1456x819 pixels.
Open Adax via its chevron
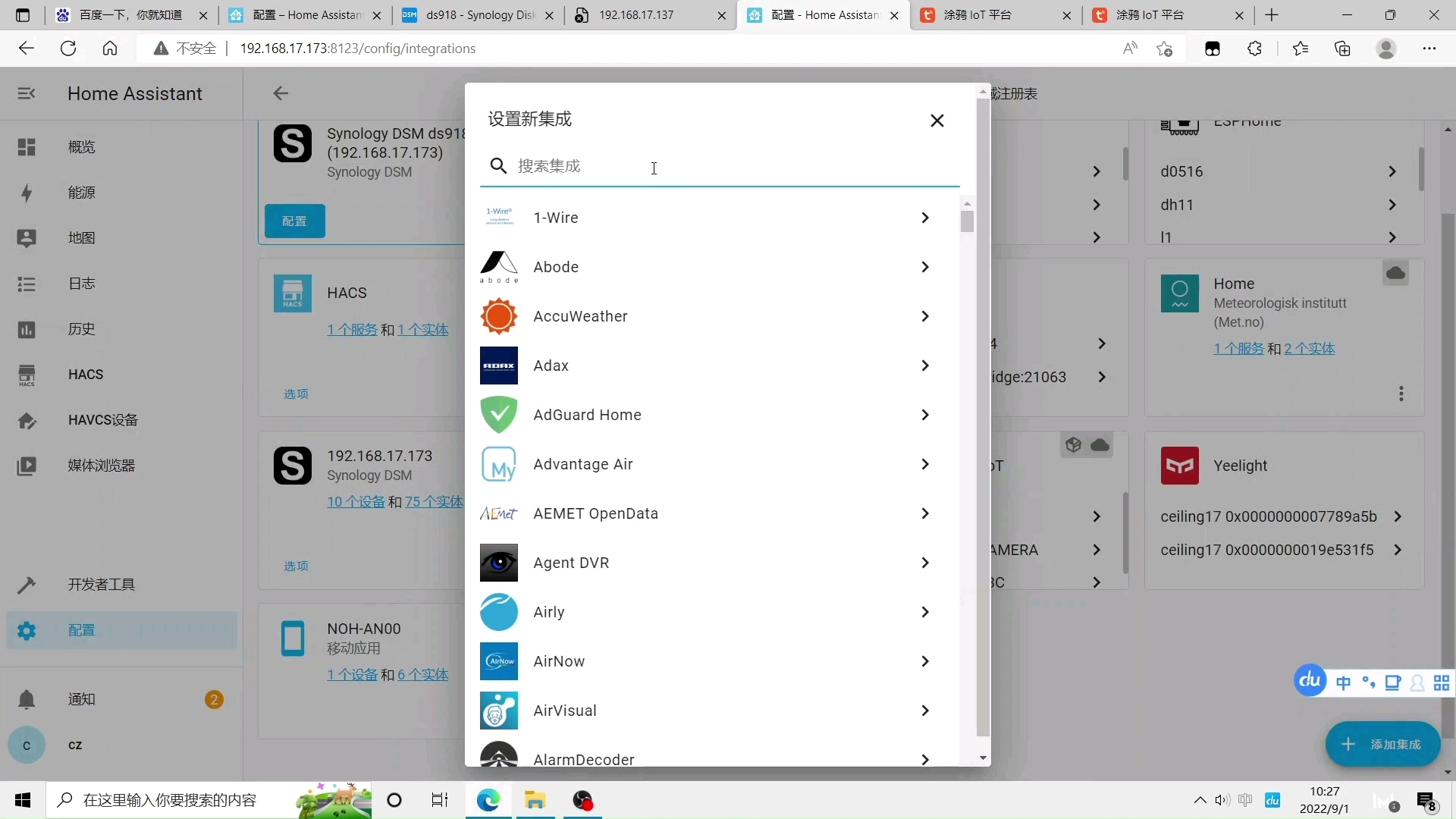coord(925,366)
